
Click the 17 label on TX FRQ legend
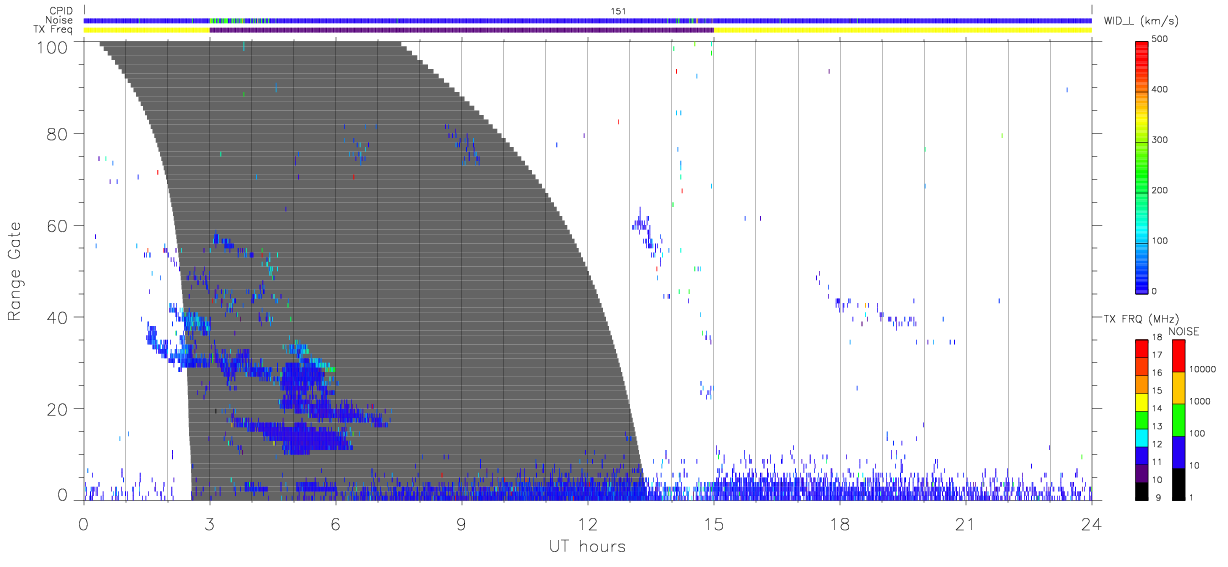[1157, 355]
